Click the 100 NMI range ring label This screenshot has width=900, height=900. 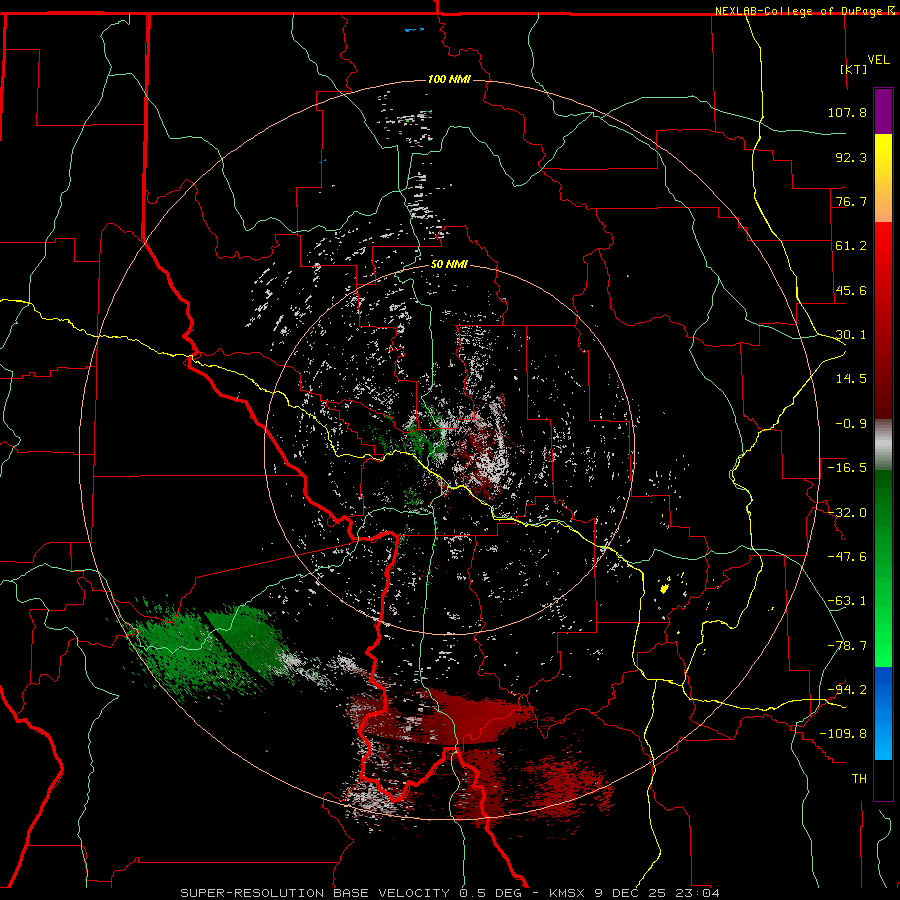click(449, 79)
